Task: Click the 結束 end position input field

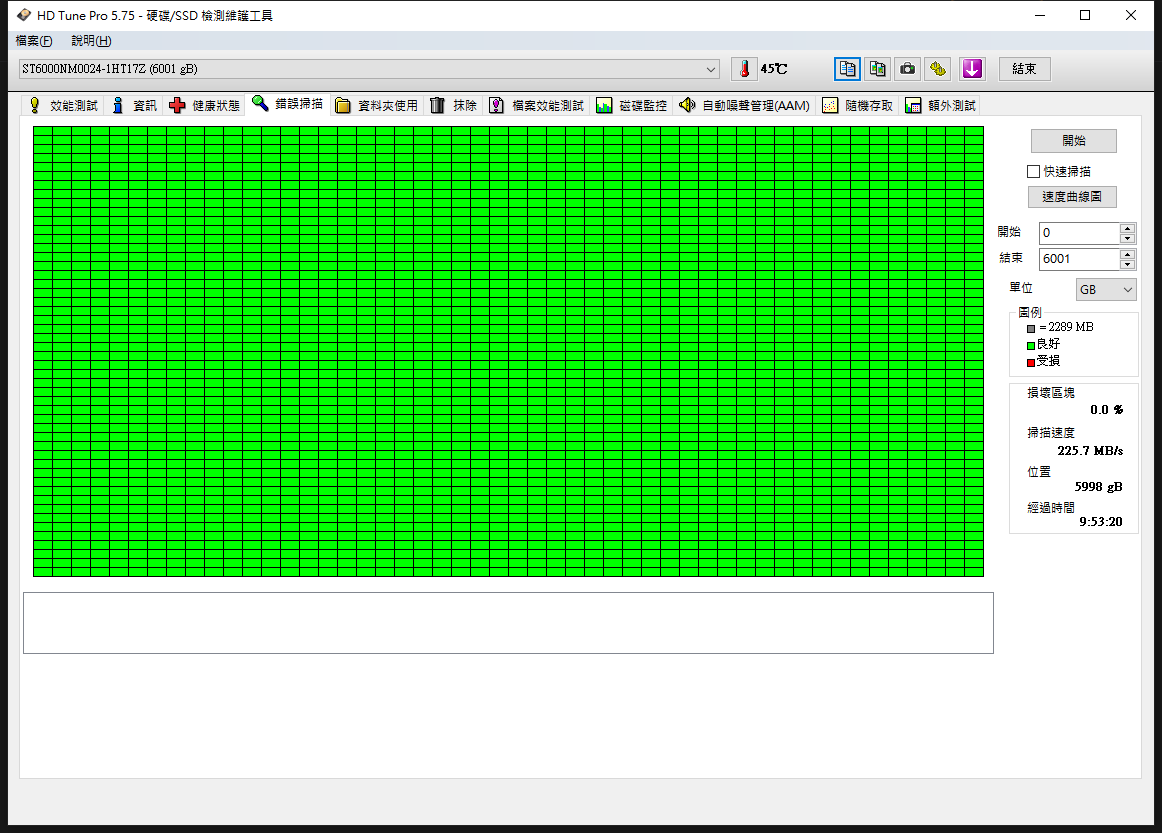Action: [x=1078, y=259]
